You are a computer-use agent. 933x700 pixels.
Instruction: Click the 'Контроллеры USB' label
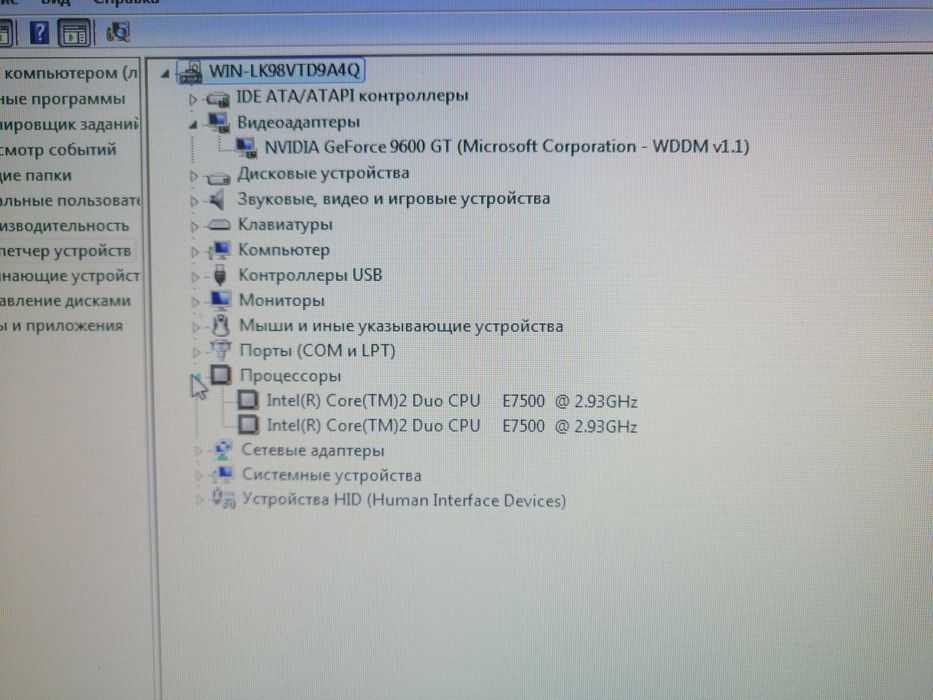pos(310,275)
